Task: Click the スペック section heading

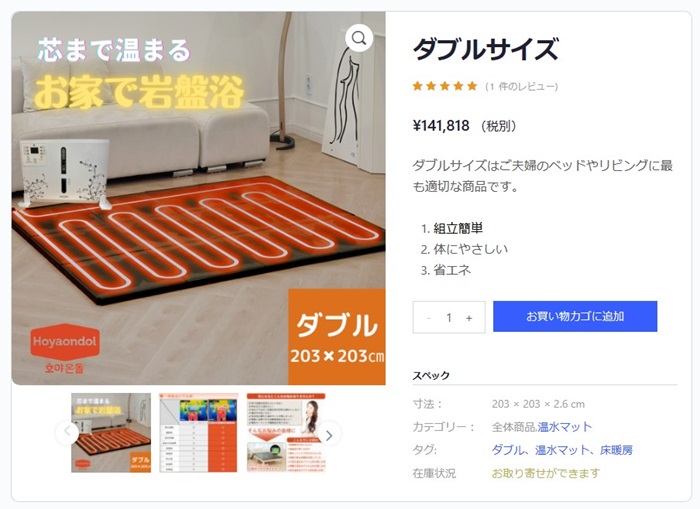Action: click(431, 375)
